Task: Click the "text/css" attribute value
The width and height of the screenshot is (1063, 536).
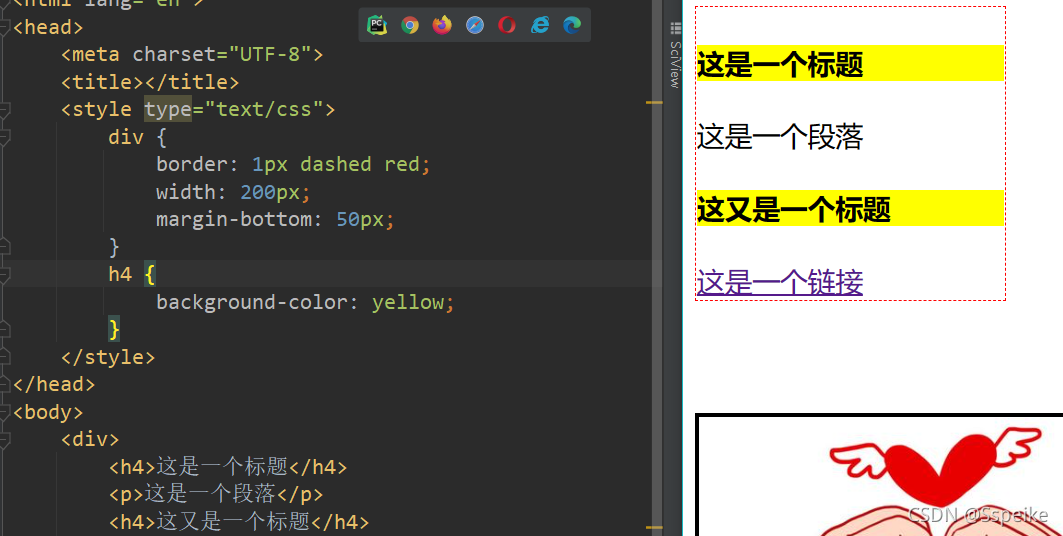Action: pyautogui.click(x=264, y=109)
